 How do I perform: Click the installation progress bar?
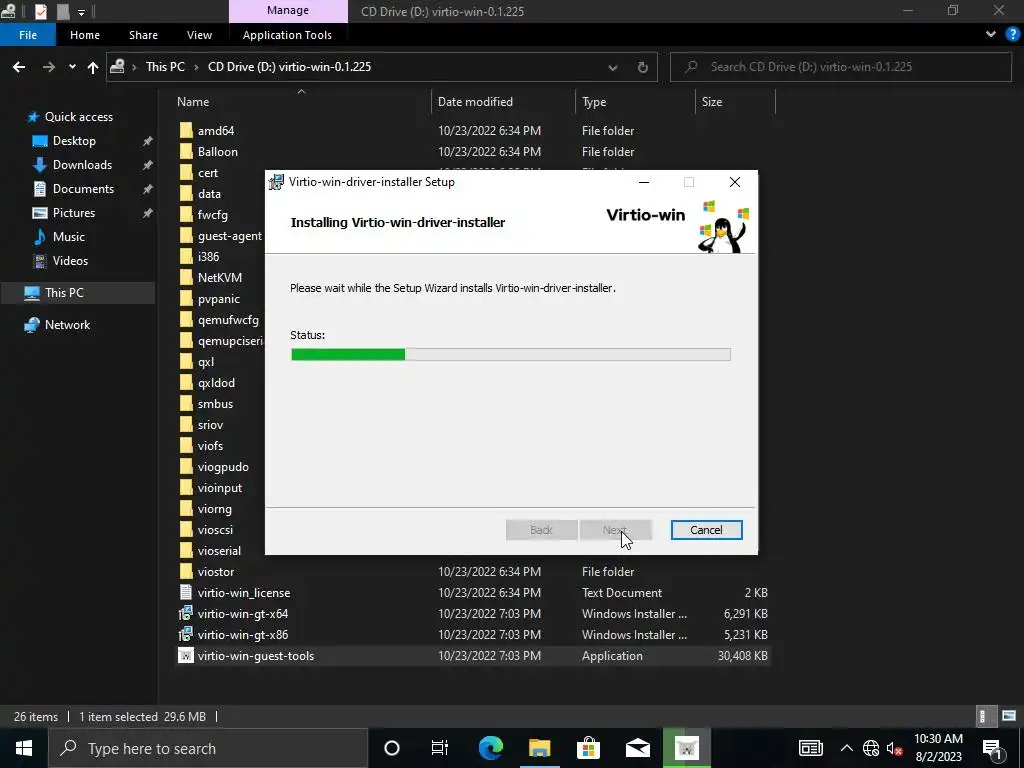click(x=511, y=355)
